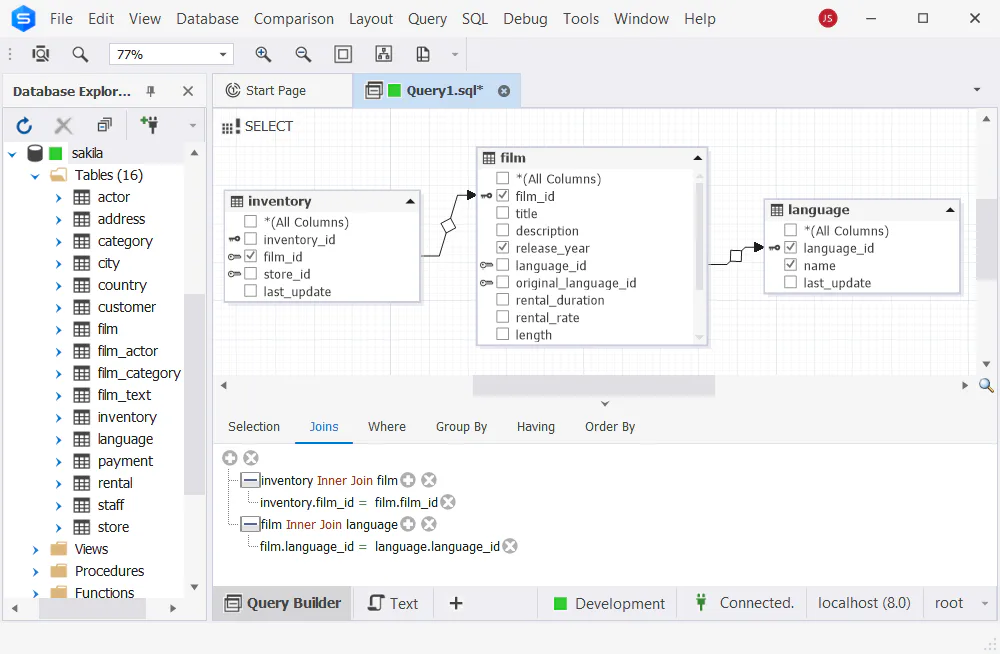Click the Development category indicator

pos(609,604)
